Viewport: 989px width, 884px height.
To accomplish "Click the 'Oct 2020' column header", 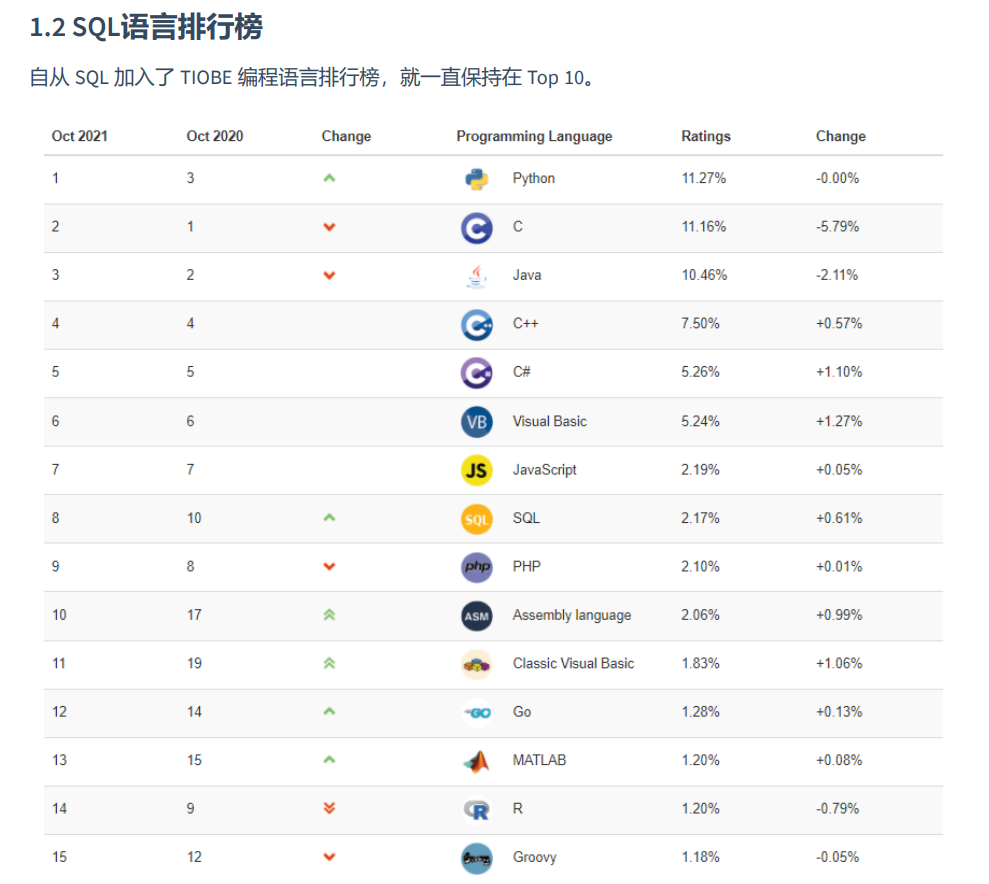I will pos(214,136).
